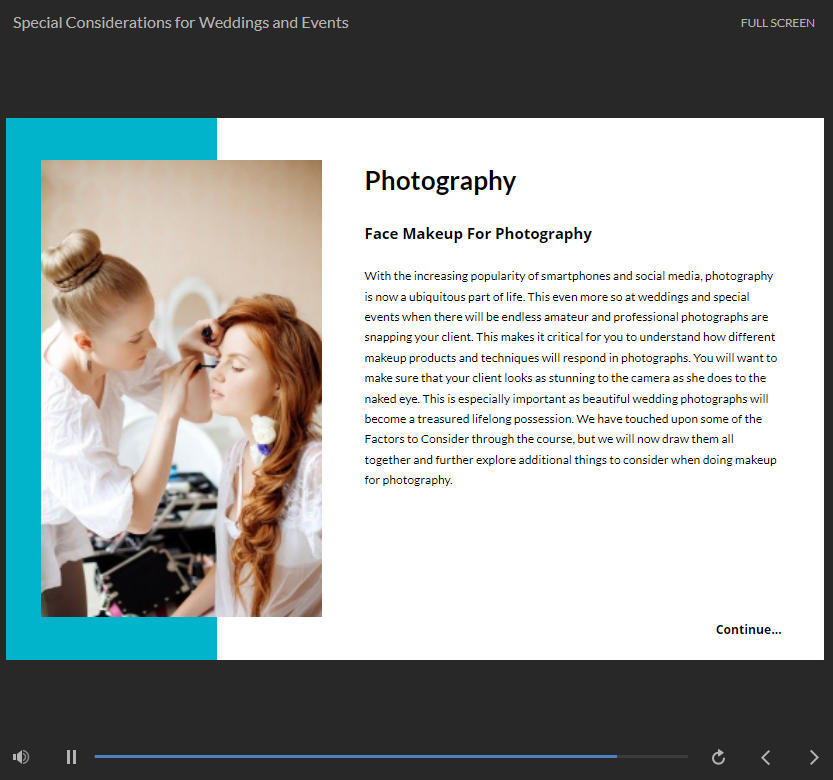Viewport: 833px width, 780px height.
Task: Enter FULL SCREEN mode
Action: click(x=777, y=23)
